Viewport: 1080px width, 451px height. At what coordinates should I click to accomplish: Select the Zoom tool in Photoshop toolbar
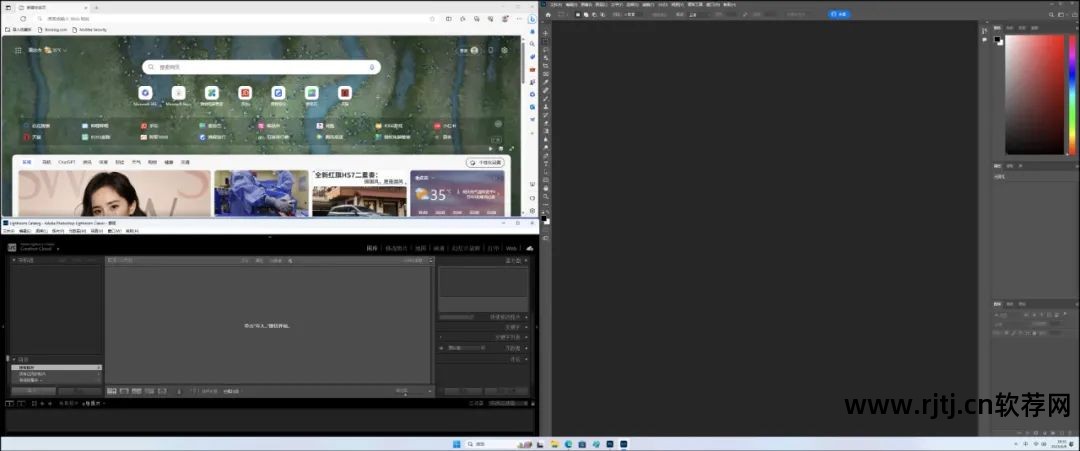(545, 198)
